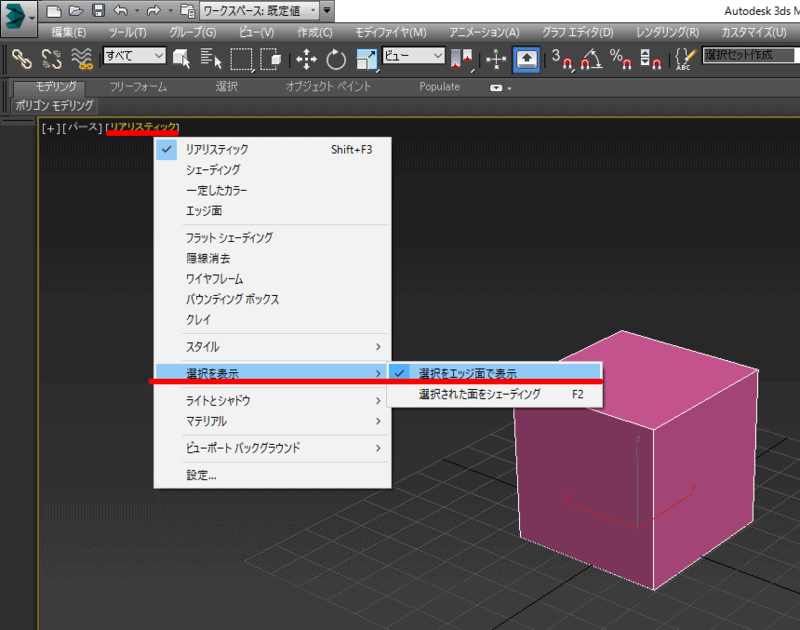Screen dimensions: 800x630
Task: Select ワイヤフレーム from the context menu
Action: pyautogui.click(x=214, y=279)
